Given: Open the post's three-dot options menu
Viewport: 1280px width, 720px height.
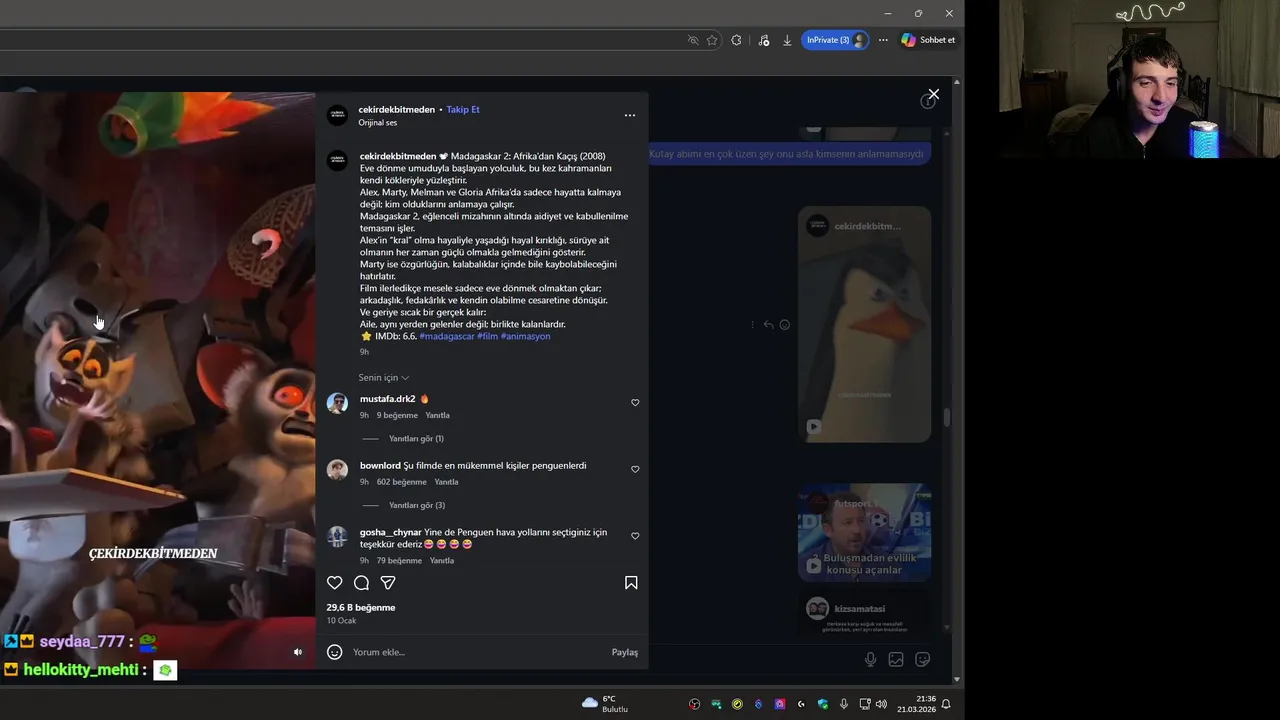Looking at the screenshot, I should click(x=630, y=115).
